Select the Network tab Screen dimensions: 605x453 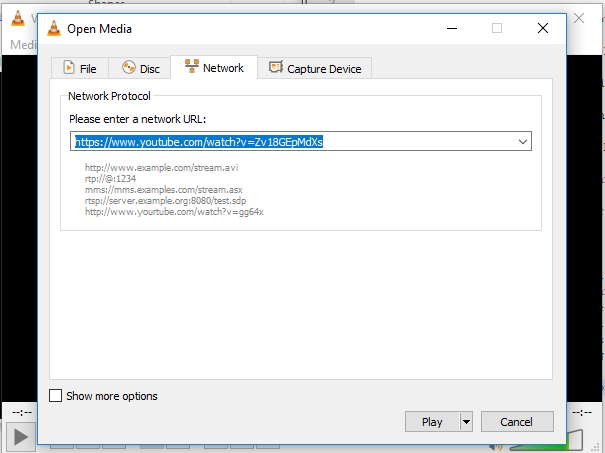[x=214, y=68]
